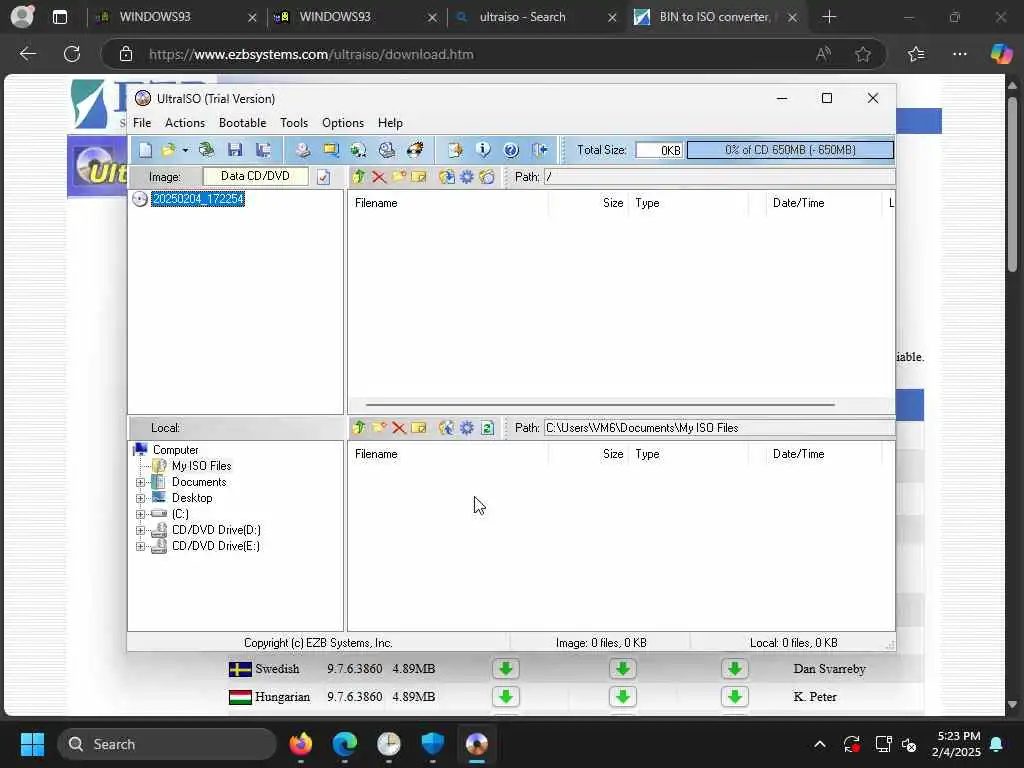This screenshot has height=768, width=1024.
Task: Click the registration icon left of the info icon
Action: 455,150
